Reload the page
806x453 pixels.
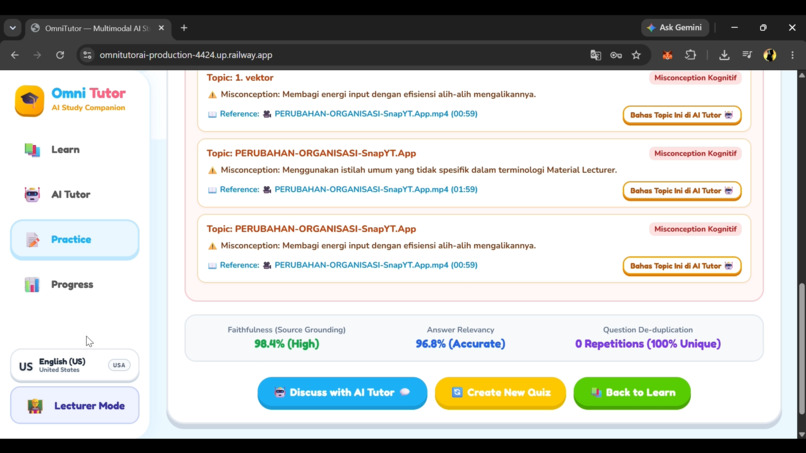tap(60, 55)
